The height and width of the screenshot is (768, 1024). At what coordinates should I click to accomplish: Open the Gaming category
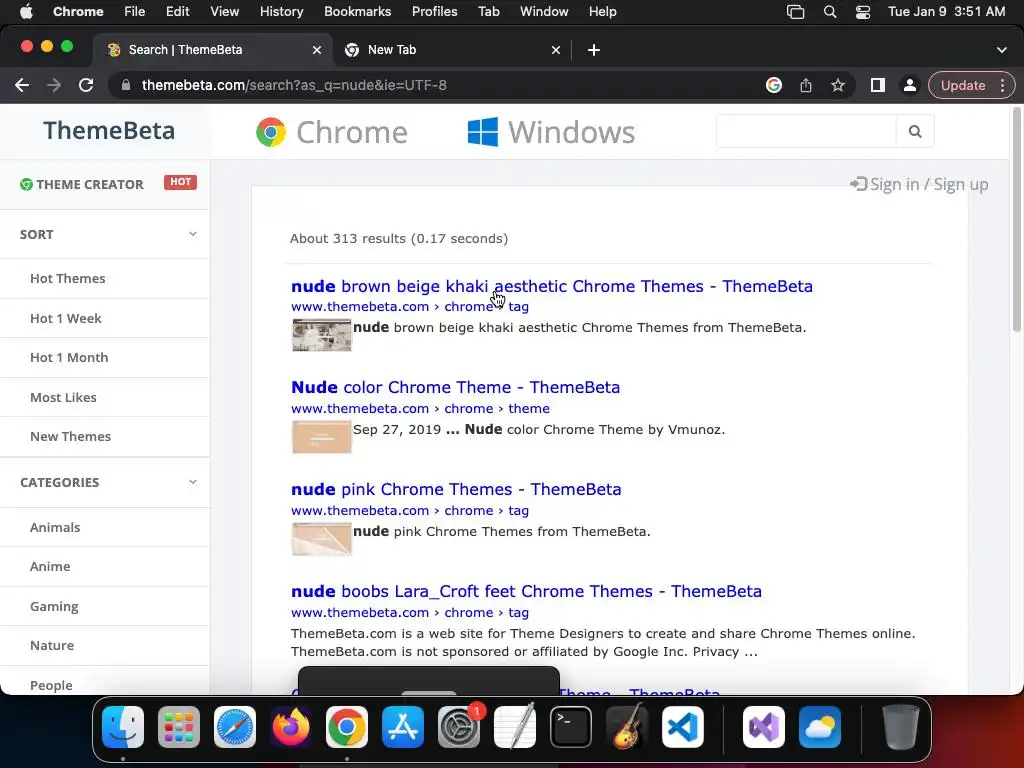(54, 607)
